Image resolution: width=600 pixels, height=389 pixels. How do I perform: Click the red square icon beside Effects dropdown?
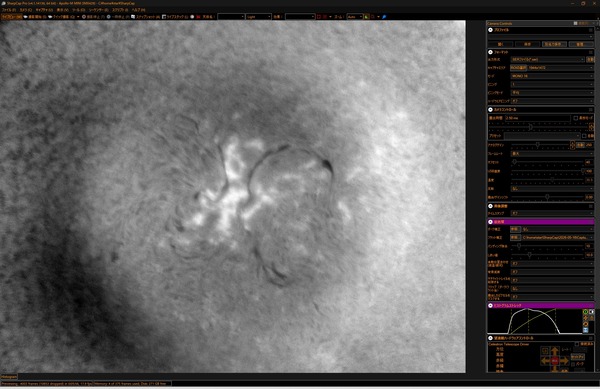click(319, 17)
